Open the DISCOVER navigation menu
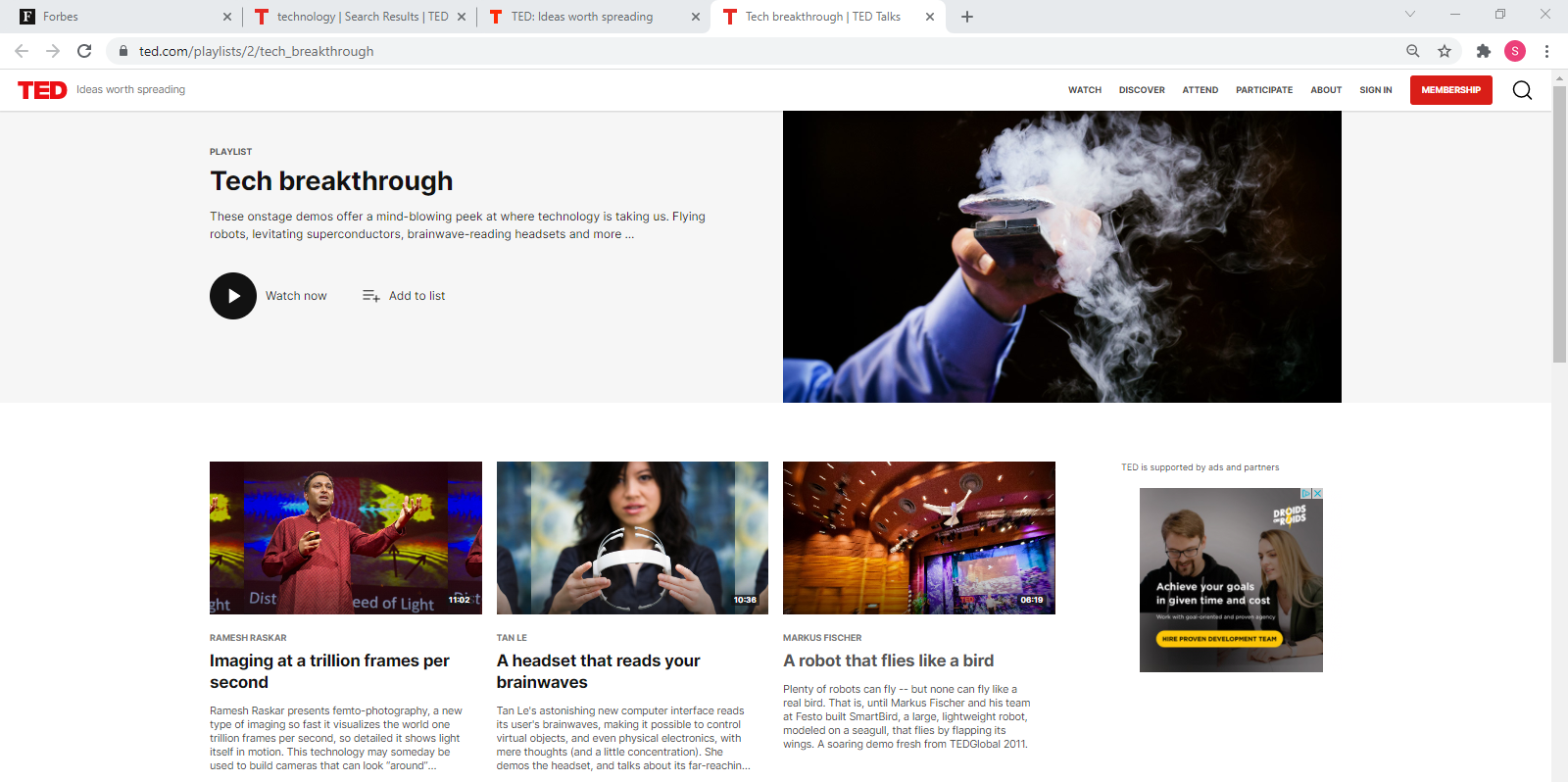 [x=1142, y=90]
